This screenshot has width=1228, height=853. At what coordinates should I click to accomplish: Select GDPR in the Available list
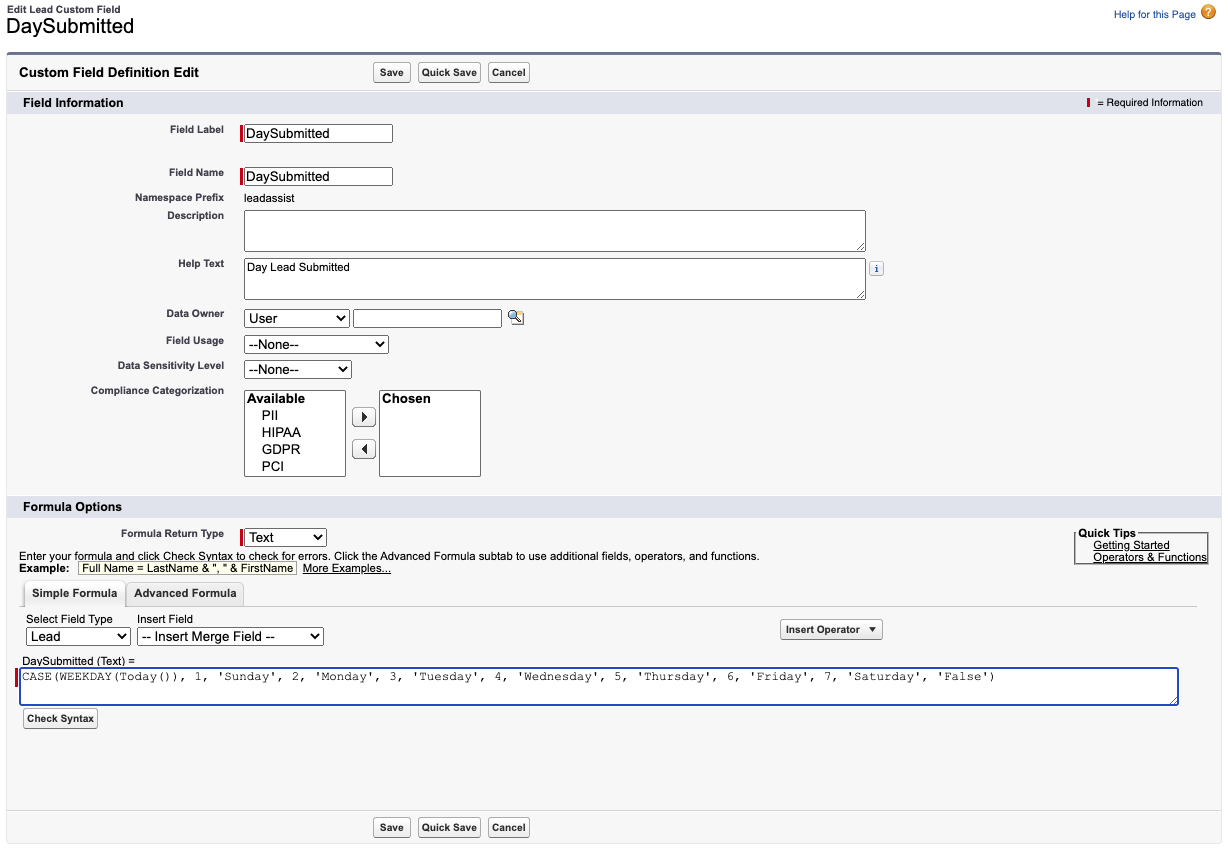(281, 449)
